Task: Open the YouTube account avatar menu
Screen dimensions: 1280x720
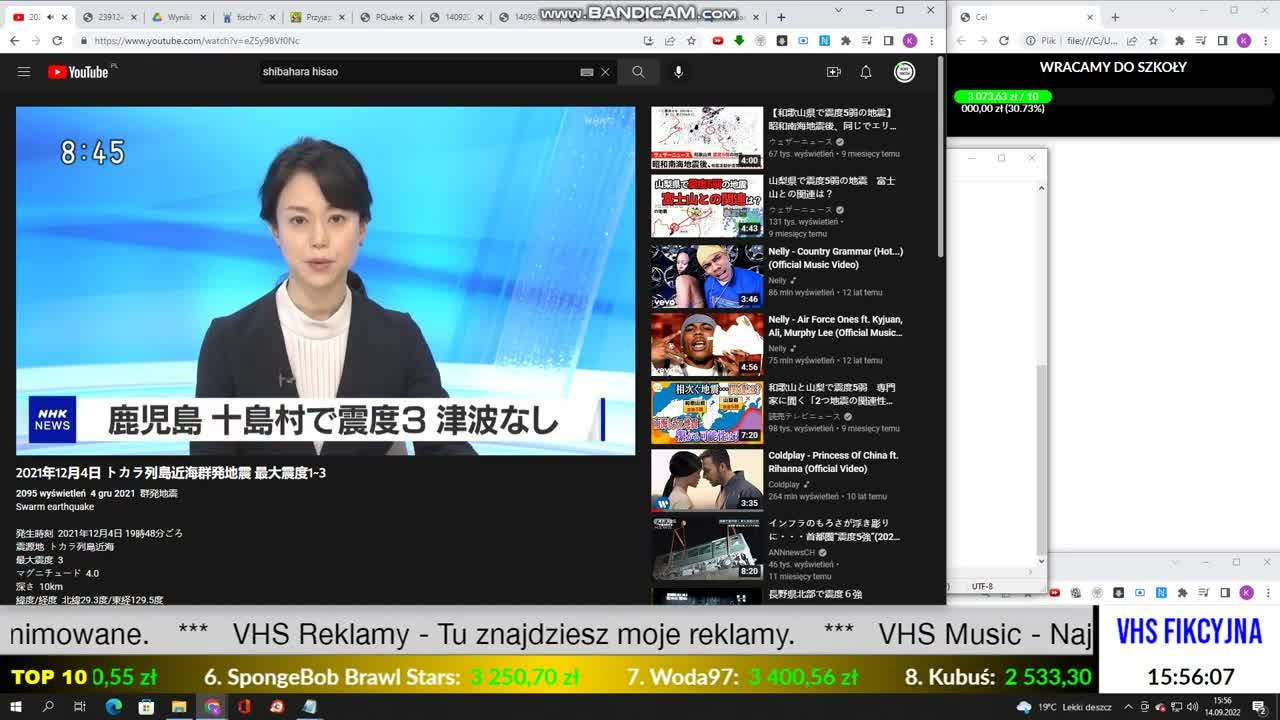Action: 904,72
